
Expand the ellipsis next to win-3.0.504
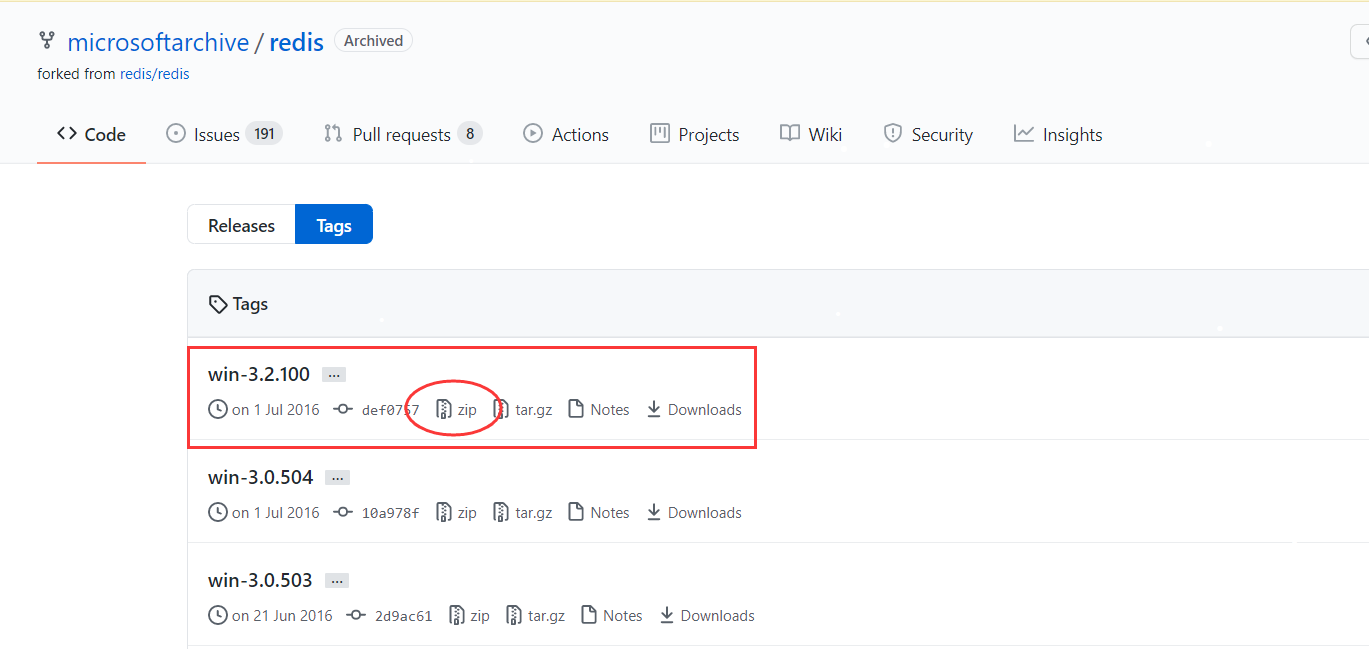(x=337, y=478)
